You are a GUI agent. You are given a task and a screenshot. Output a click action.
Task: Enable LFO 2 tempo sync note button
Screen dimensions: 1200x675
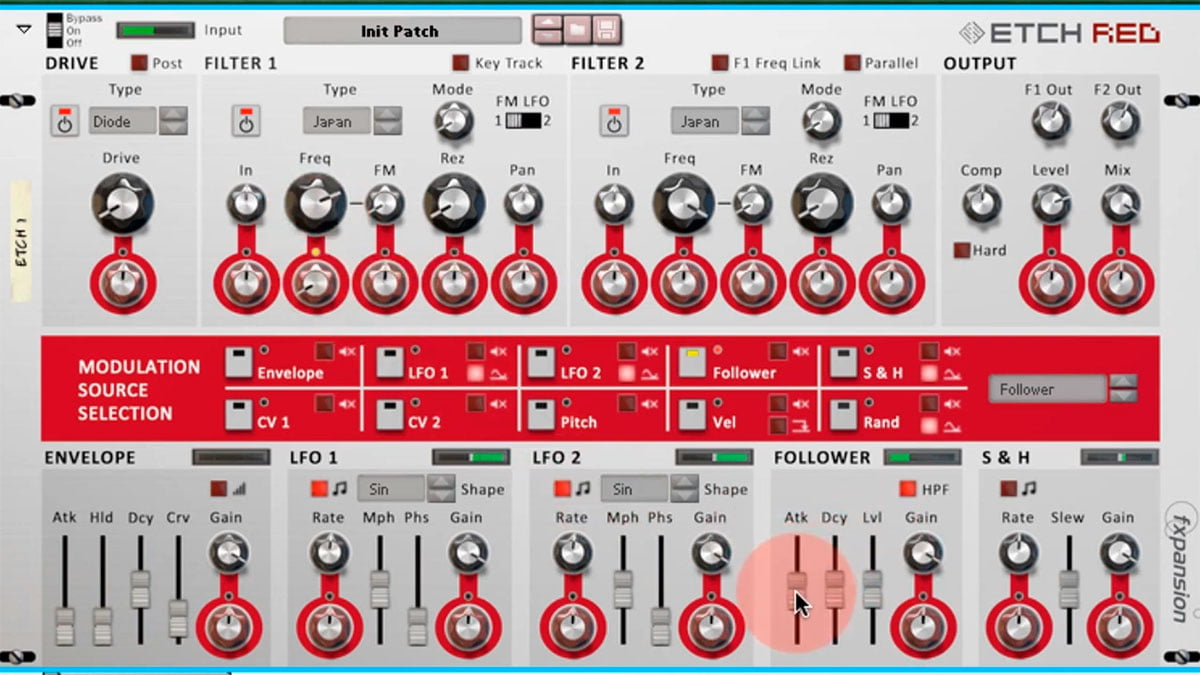[564, 489]
